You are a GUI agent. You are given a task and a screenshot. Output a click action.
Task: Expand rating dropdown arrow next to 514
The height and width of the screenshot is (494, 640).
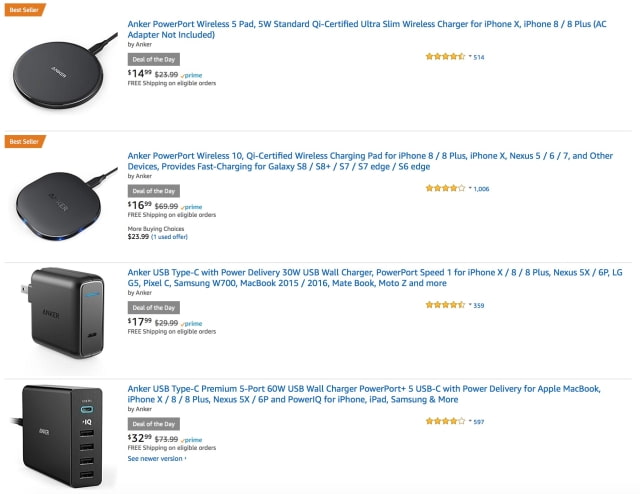tap(470, 57)
